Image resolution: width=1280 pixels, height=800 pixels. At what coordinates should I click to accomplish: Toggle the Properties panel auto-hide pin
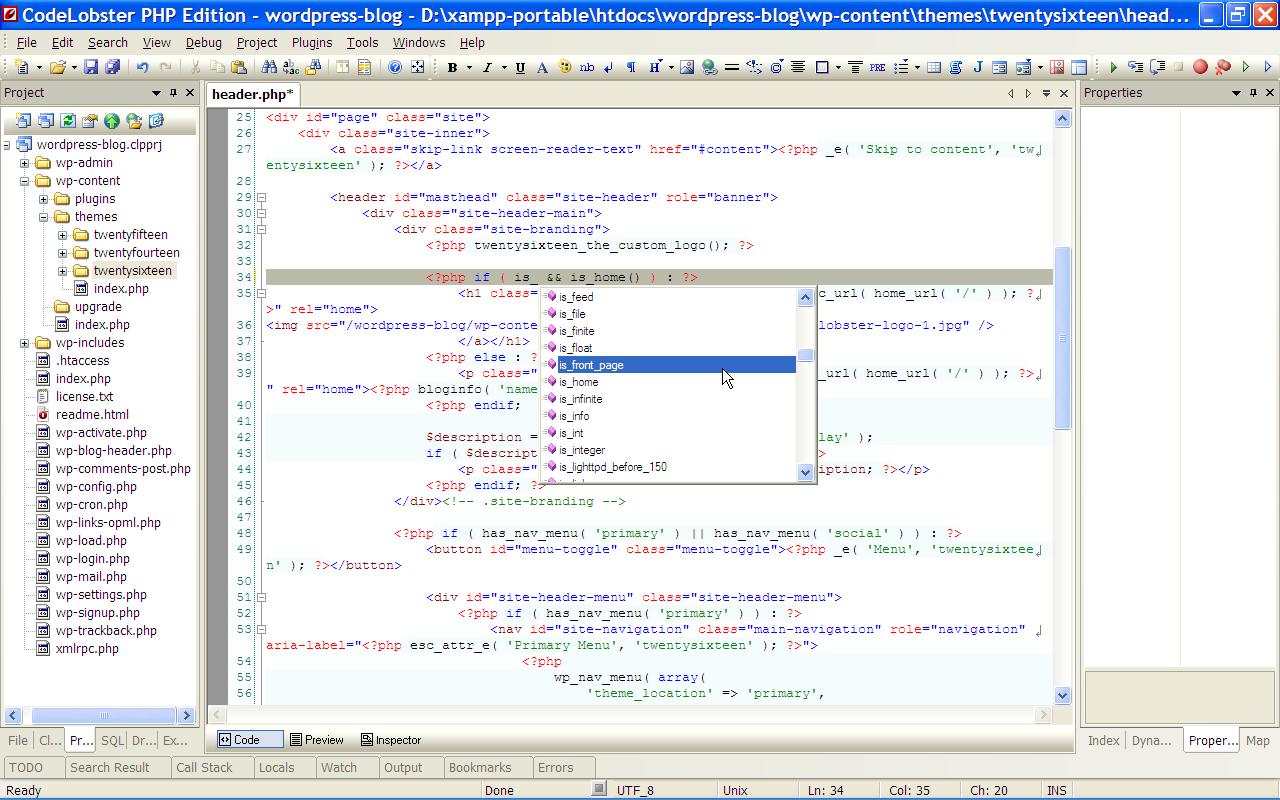[1253, 92]
